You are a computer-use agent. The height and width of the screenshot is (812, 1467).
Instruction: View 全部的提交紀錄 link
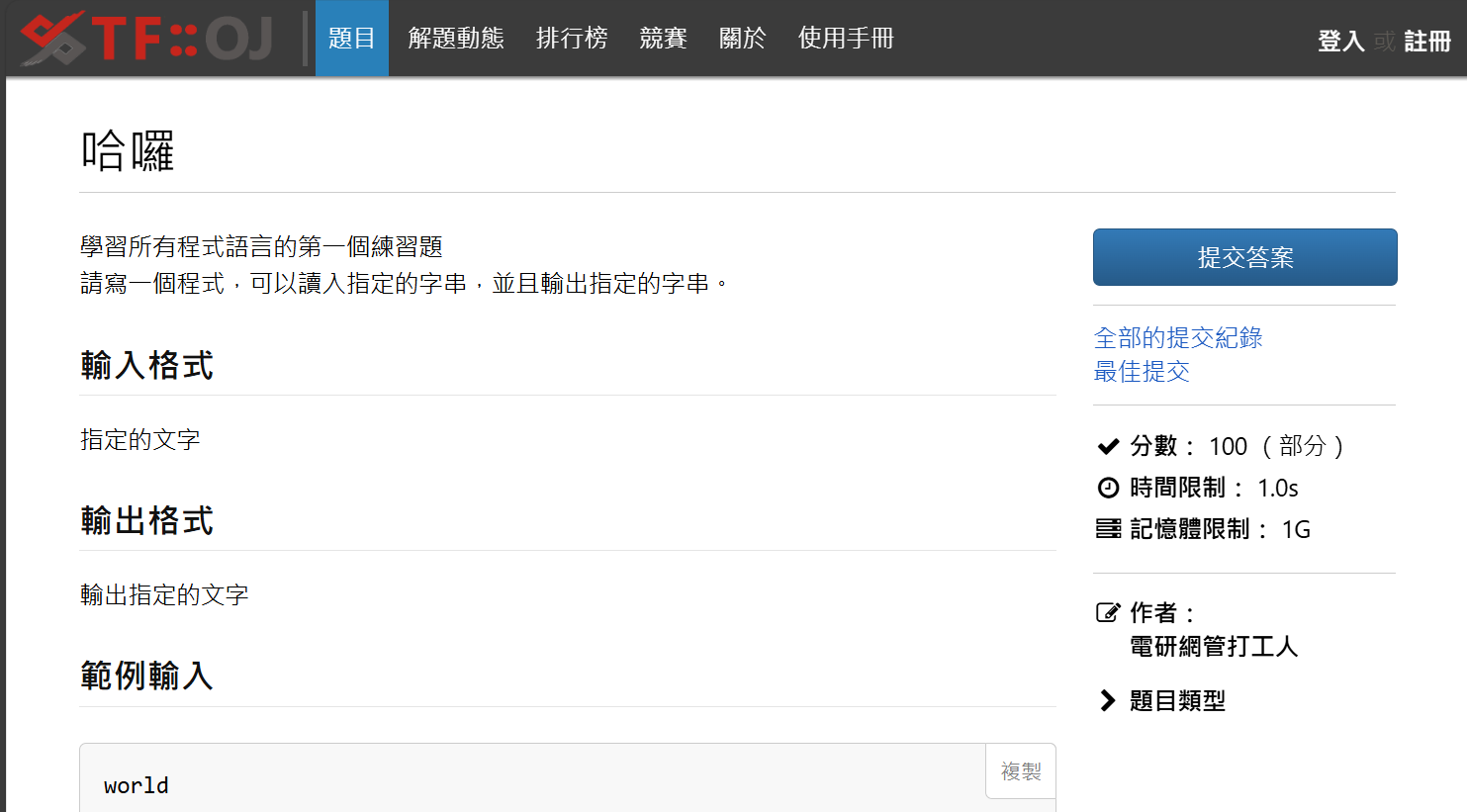click(x=1177, y=338)
